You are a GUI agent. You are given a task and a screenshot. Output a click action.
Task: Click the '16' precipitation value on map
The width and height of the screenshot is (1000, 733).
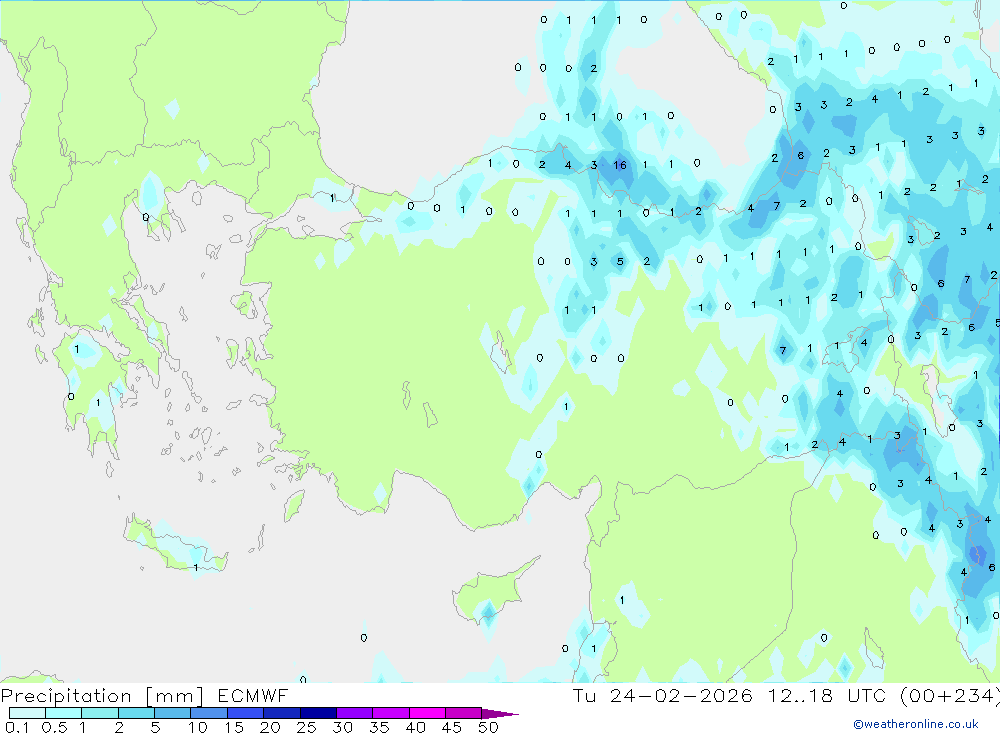pos(620,165)
